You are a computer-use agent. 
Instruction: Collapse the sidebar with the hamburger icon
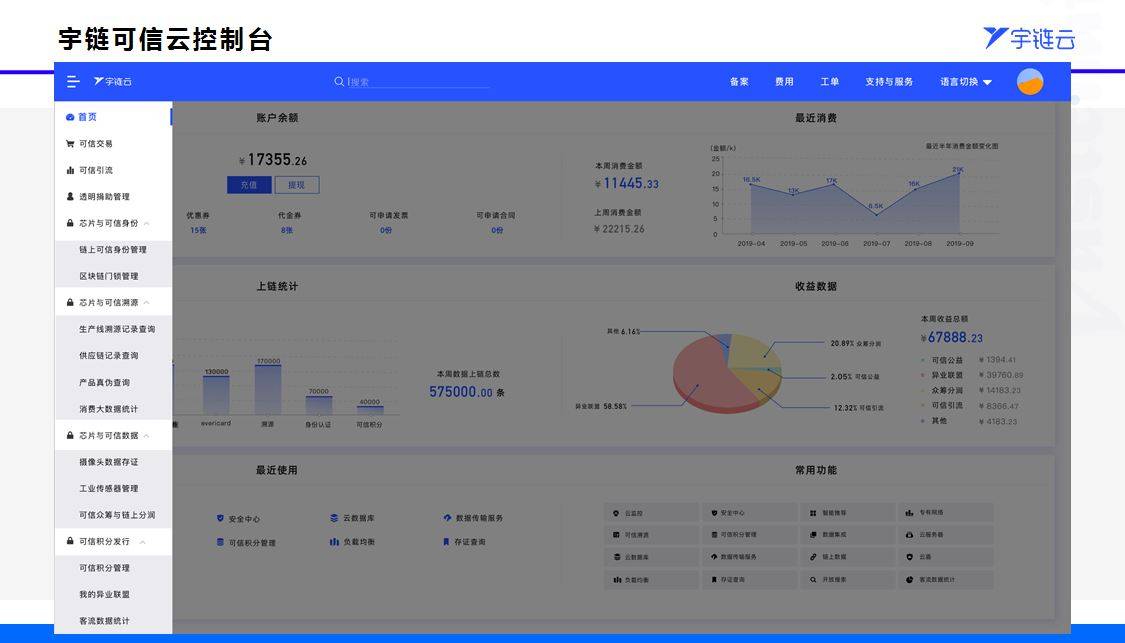coord(72,82)
